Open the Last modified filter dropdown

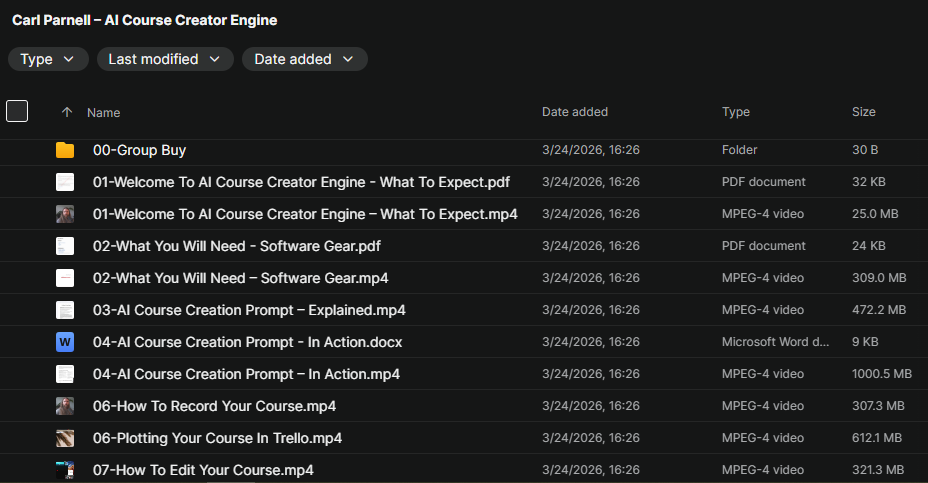(165, 59)
